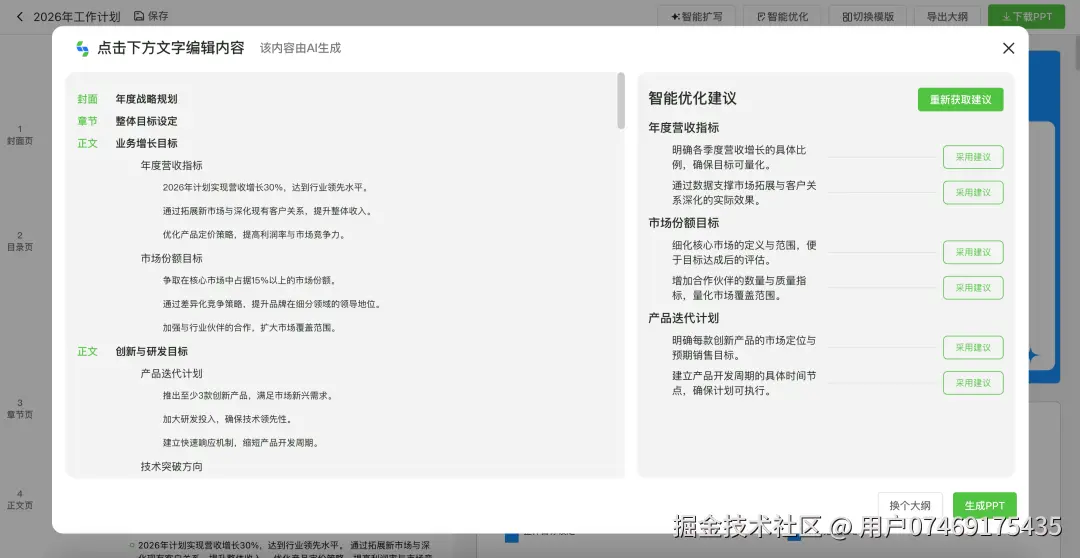Click the 保存 save icon button
1080x558 pixels.
(x=151, y=16)
